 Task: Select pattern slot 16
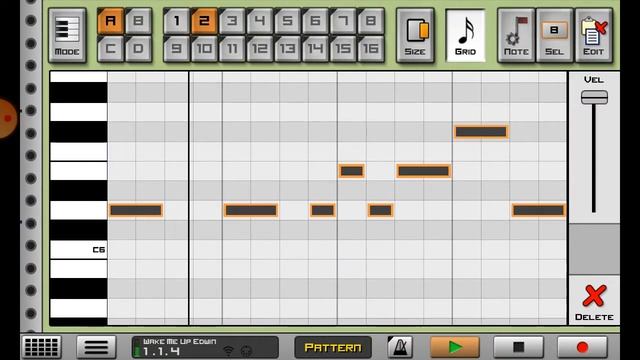pos(371,49)
